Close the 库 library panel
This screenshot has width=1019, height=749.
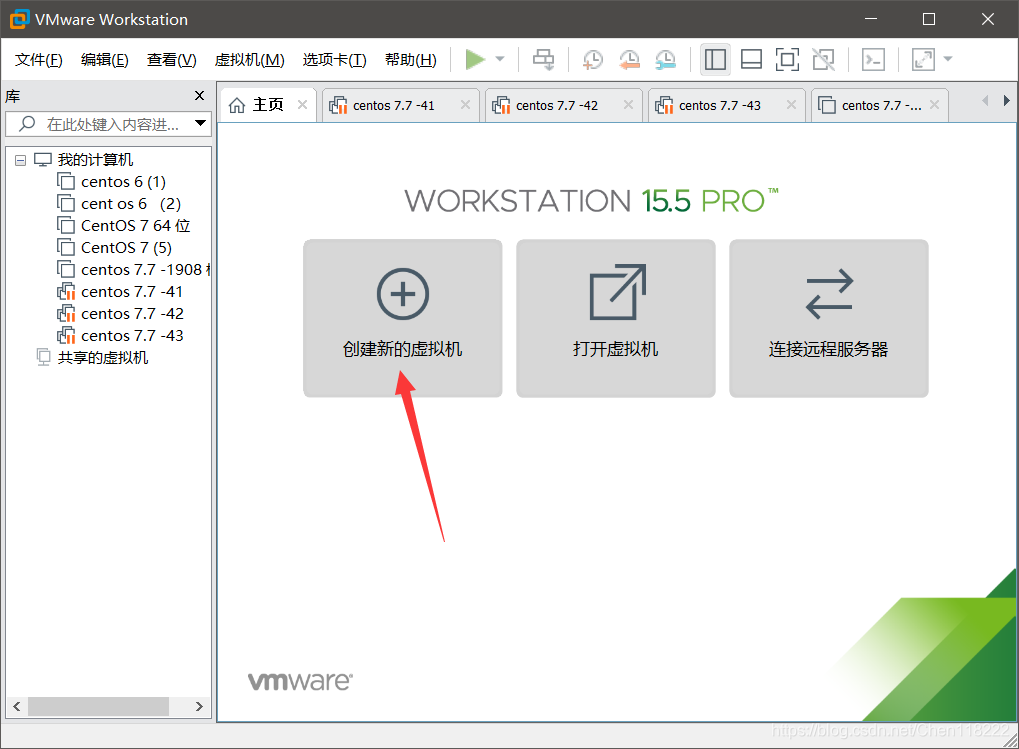(x=200, y=96)
